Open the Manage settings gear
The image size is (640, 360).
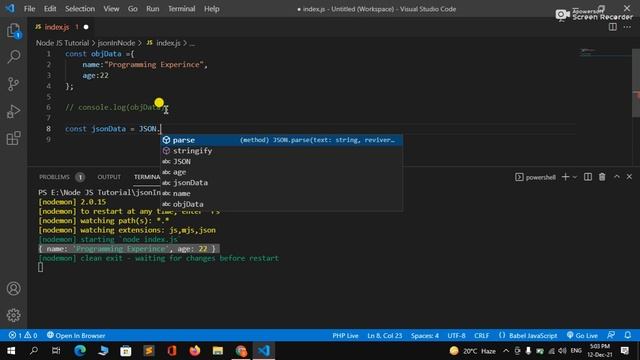13,315
